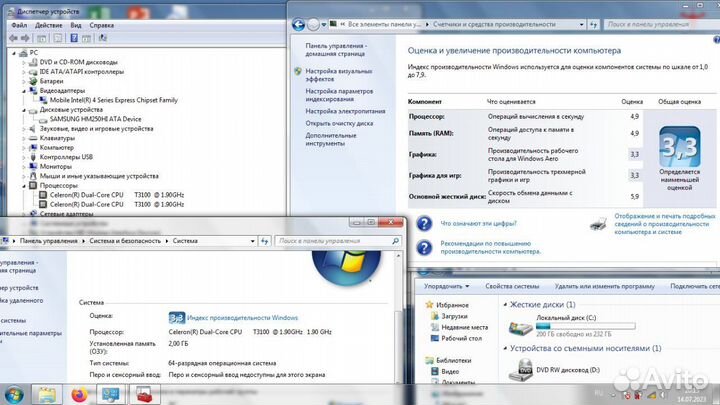The image size is (720, 405).
Task: Open Настройка электропитания
Action: coord(345,111)
